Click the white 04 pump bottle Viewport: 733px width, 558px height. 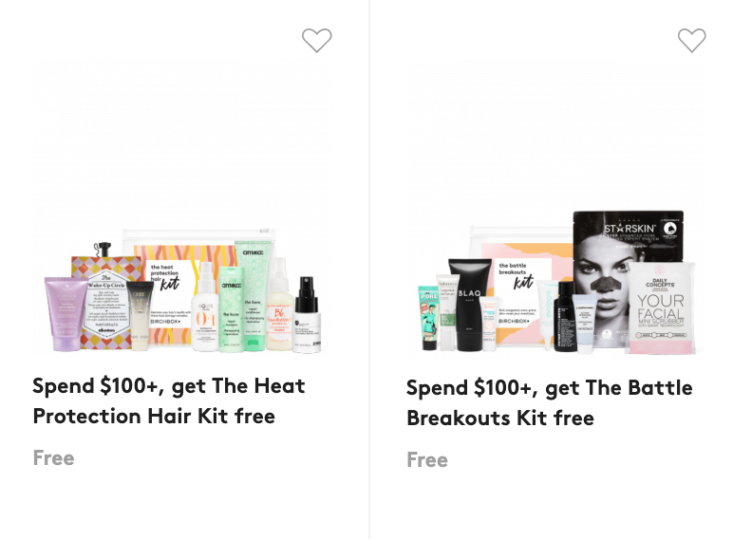(205, 307)
